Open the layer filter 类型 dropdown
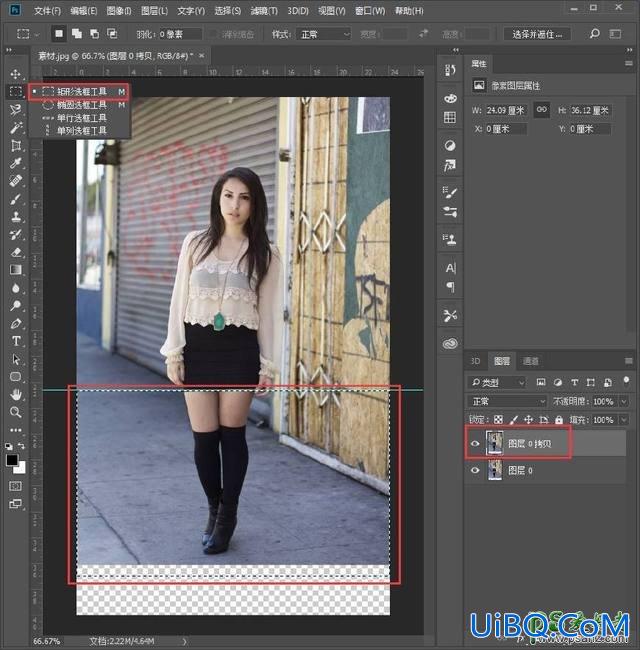 click(x=497, y=382)
